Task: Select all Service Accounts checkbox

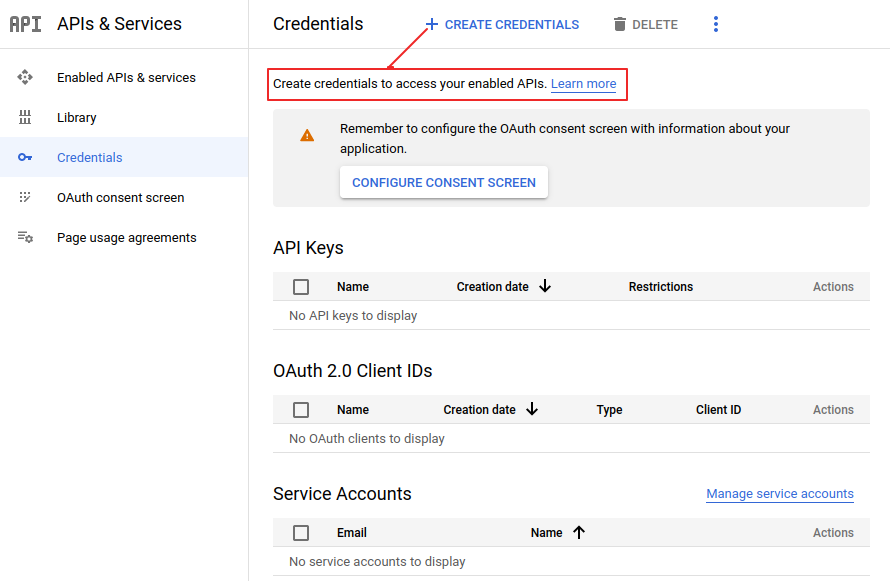Action: (301, 533)
